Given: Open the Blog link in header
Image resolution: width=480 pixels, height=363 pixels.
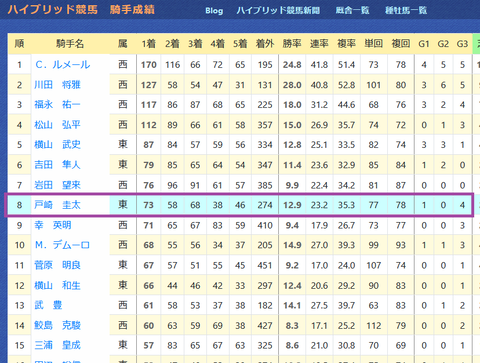Looking at the screenshot, I should [x=214, y=11].
